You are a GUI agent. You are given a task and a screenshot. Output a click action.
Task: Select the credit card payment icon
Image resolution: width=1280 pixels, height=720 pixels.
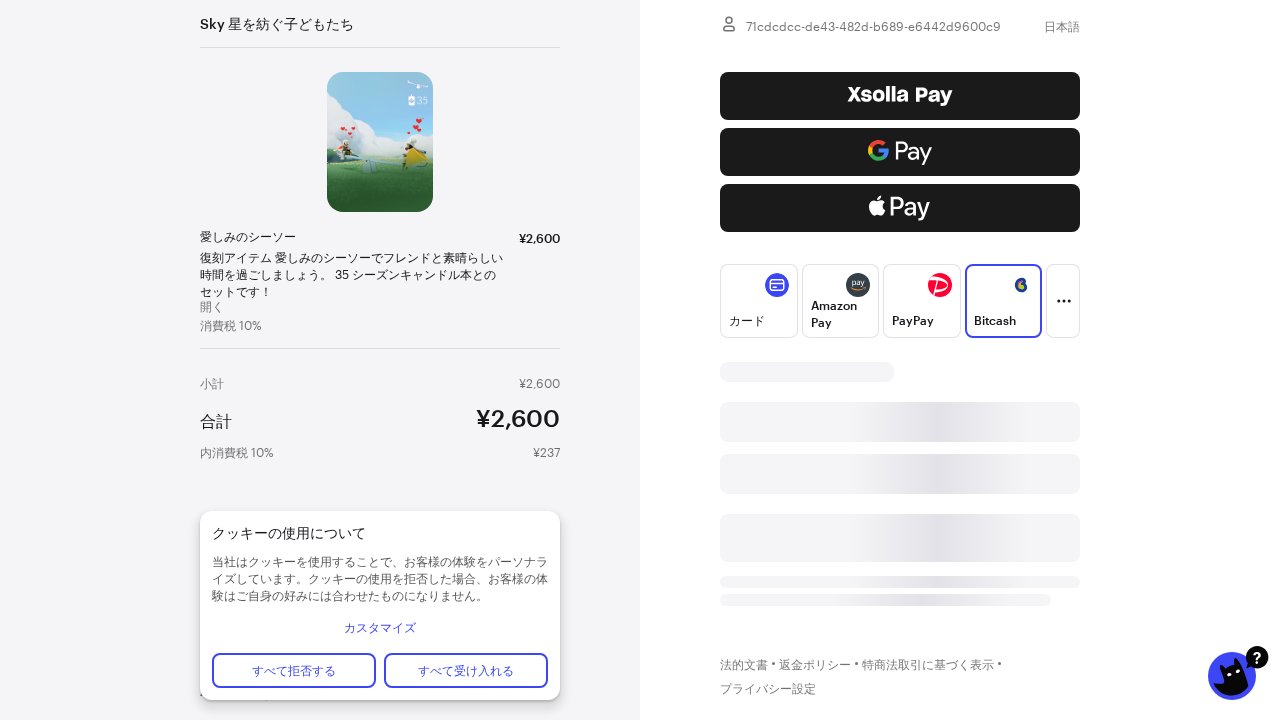(777, 285)
